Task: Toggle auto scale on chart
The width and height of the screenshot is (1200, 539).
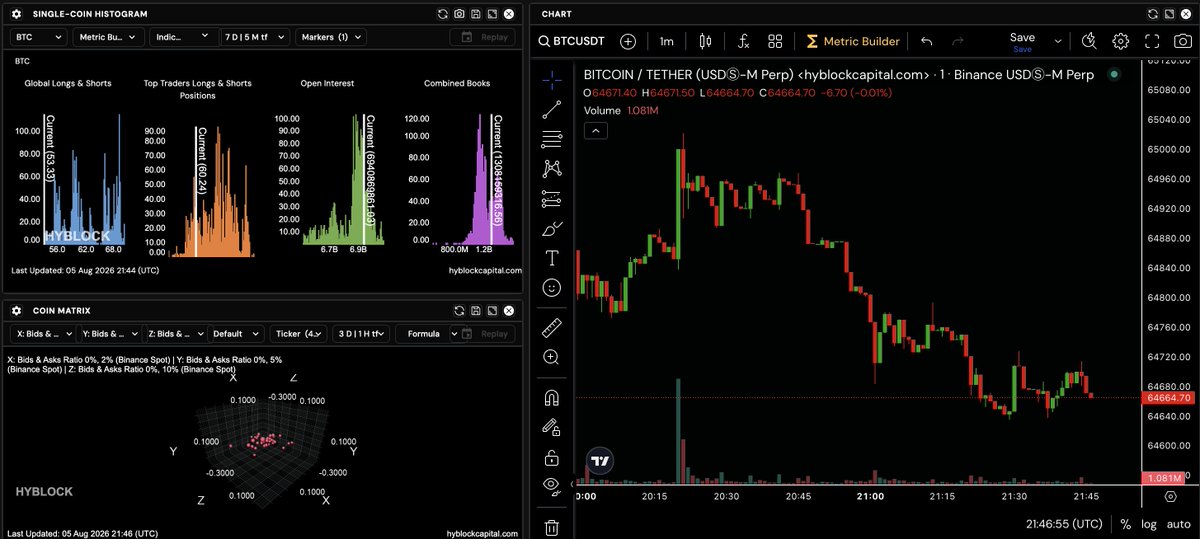Action: 1179,524
